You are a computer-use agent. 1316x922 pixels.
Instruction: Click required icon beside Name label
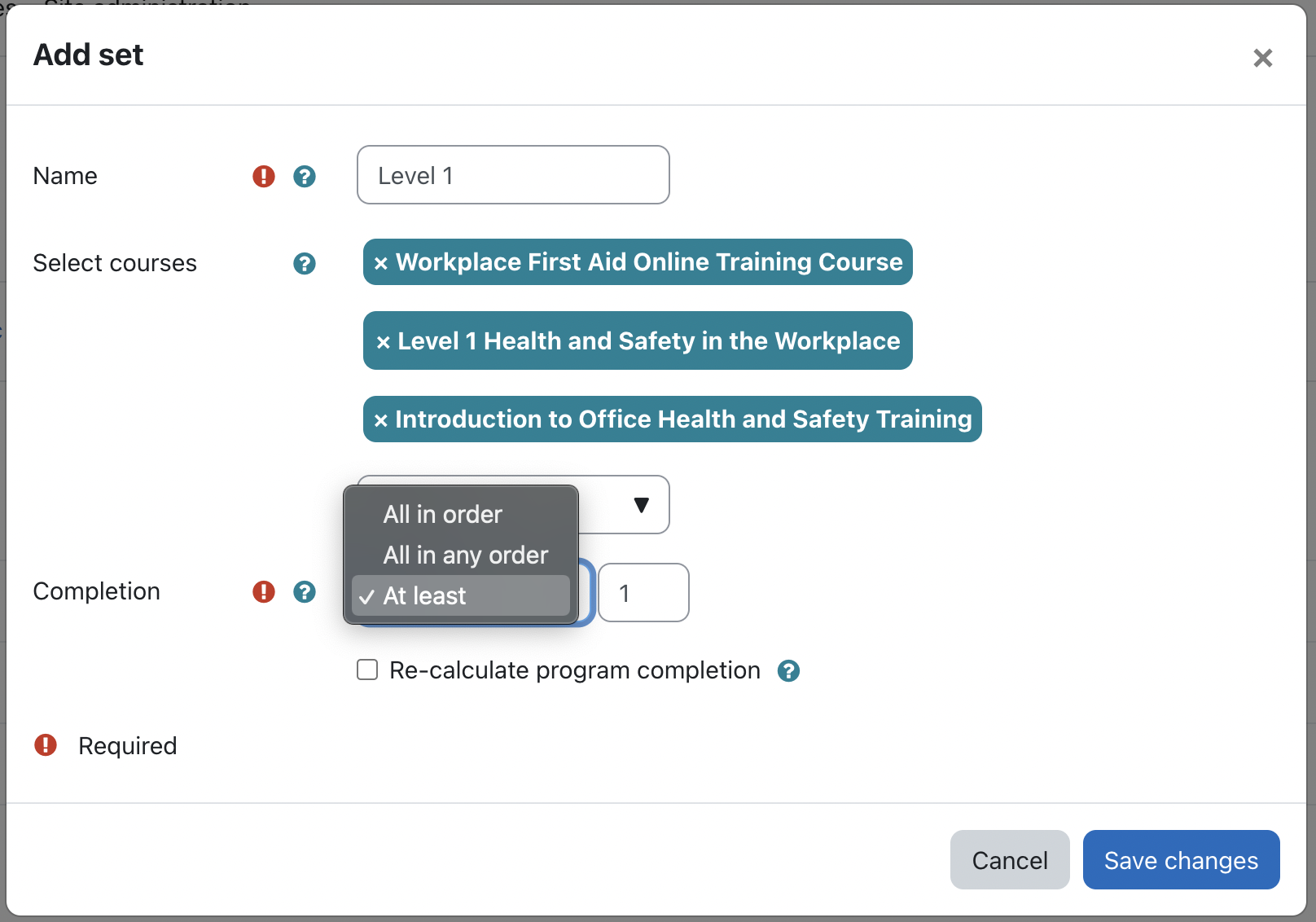pos(264,176)
